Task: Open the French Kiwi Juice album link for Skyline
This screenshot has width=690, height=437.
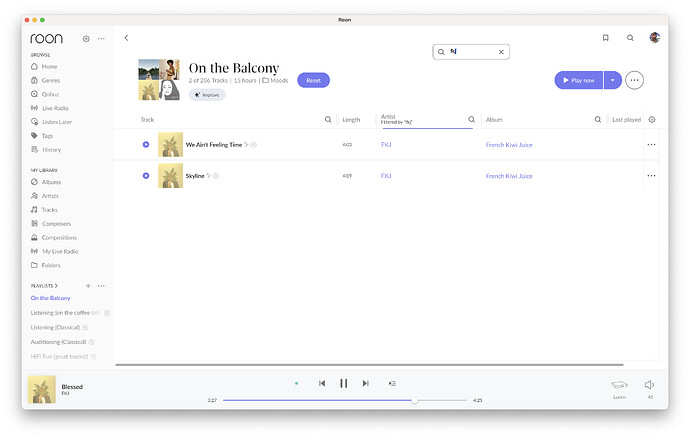Action: 509,176
